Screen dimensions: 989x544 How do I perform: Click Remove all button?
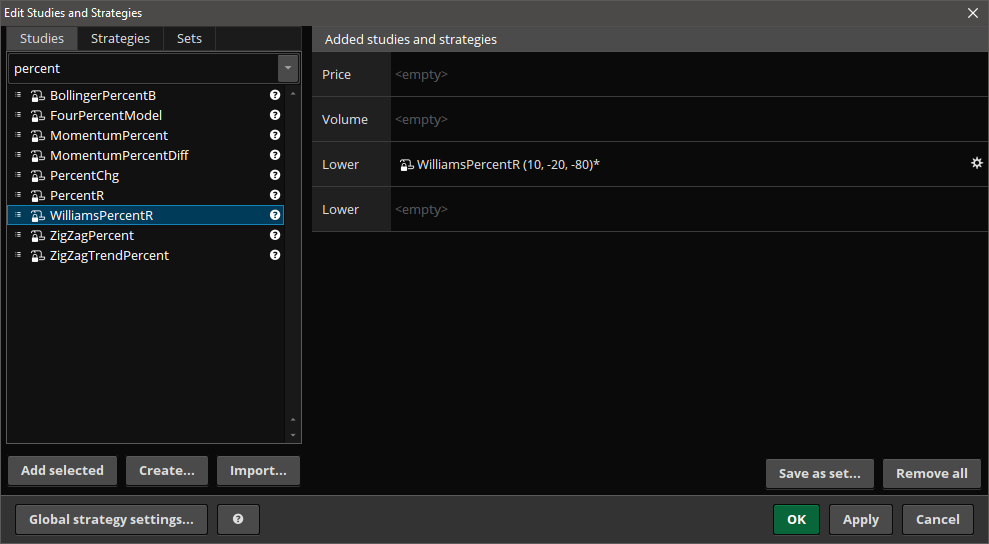point(932,474)
